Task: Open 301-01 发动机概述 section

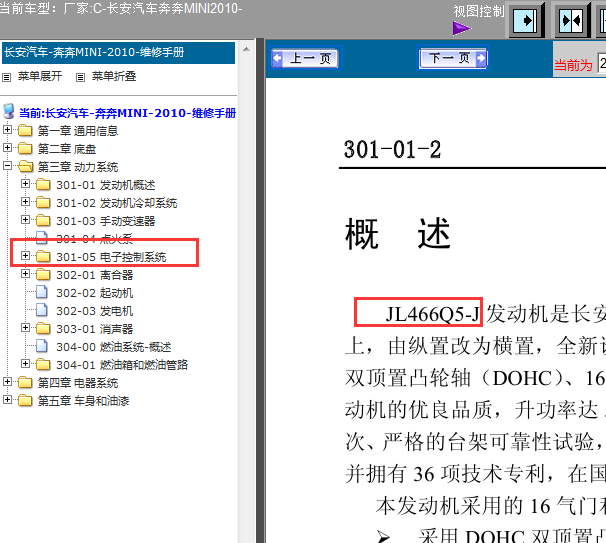Action: click(x=106, y=185)
